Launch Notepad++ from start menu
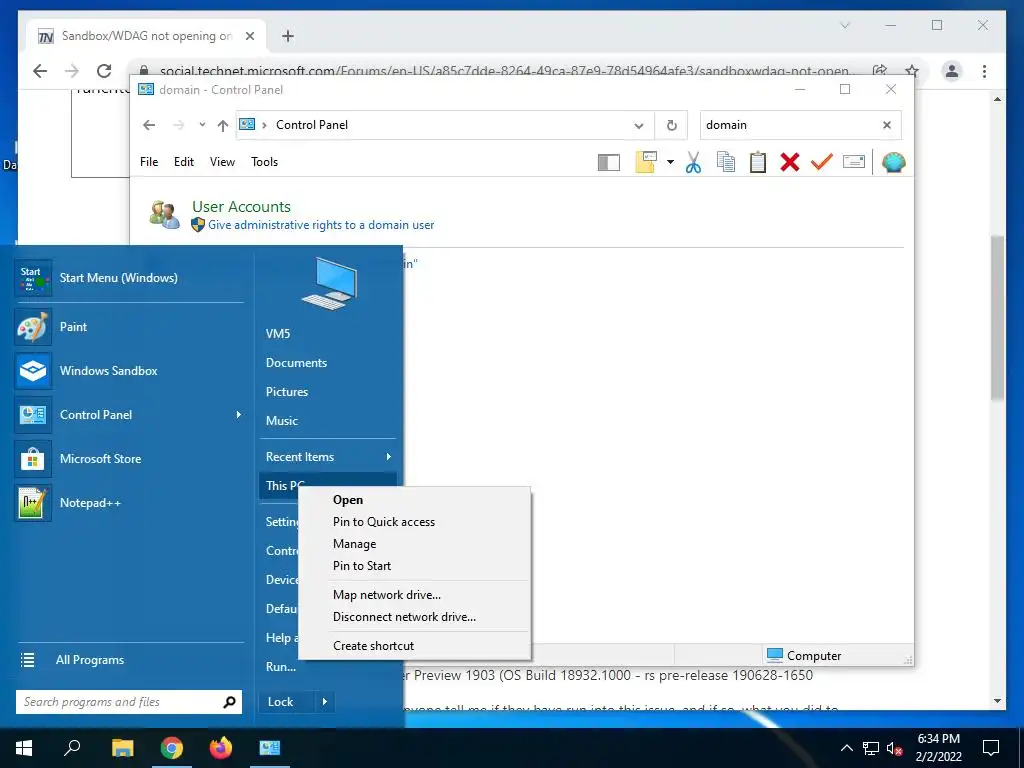Viewport: 1024px width, 768px height. 129,503
